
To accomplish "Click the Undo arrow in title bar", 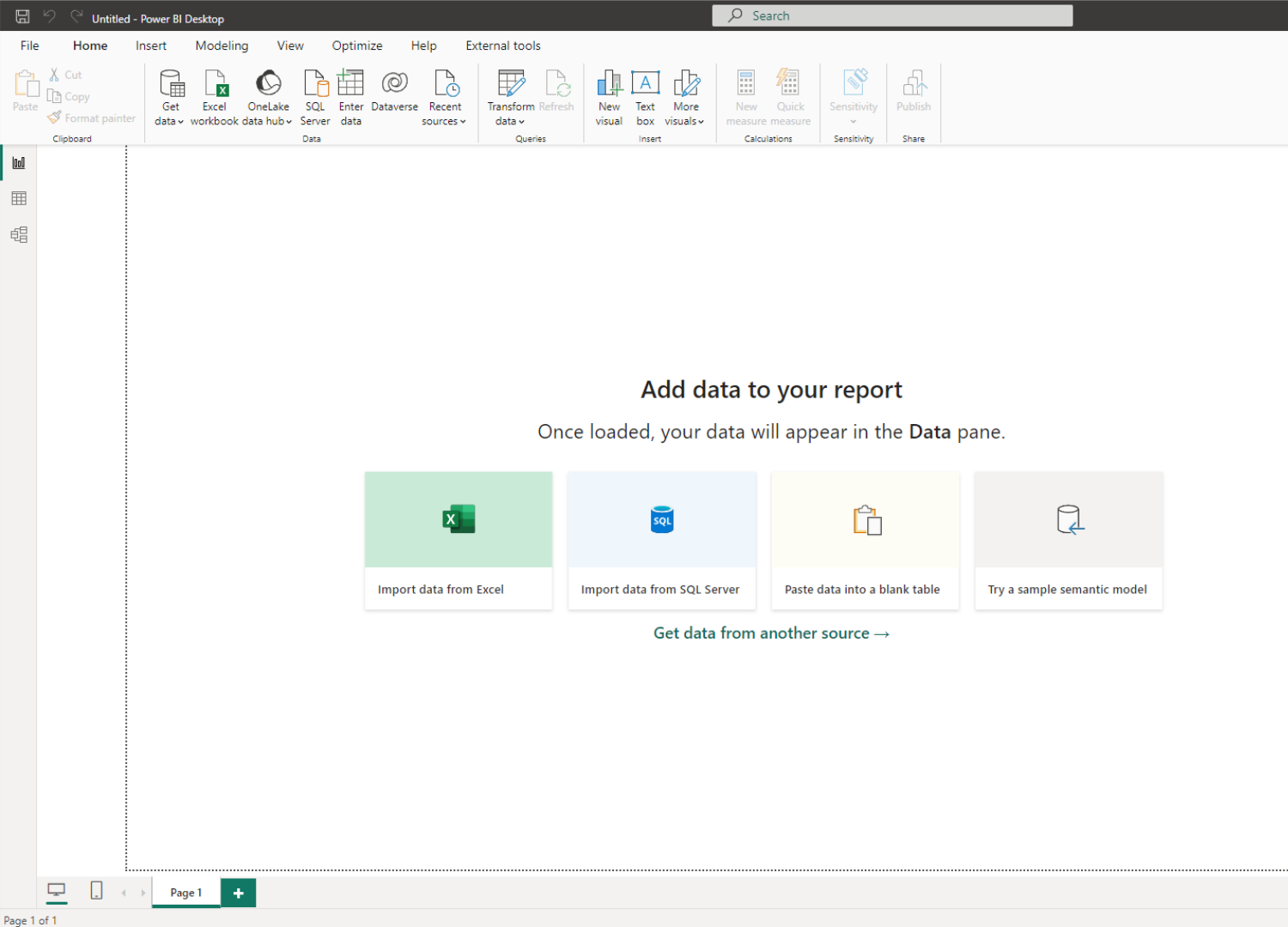I will [x=50, y=16].
